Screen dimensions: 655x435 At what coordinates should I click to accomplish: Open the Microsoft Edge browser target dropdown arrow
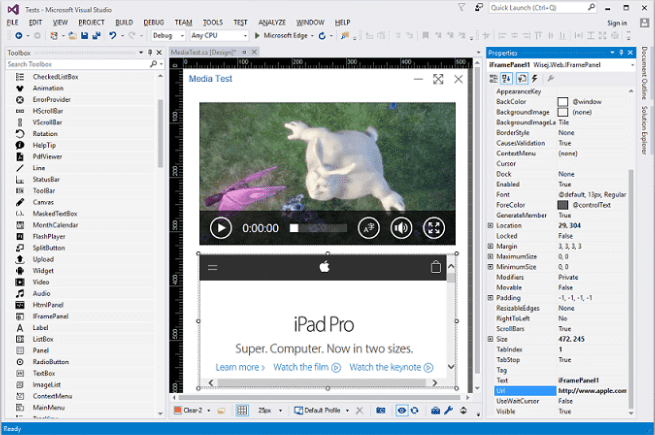point(312,36)
